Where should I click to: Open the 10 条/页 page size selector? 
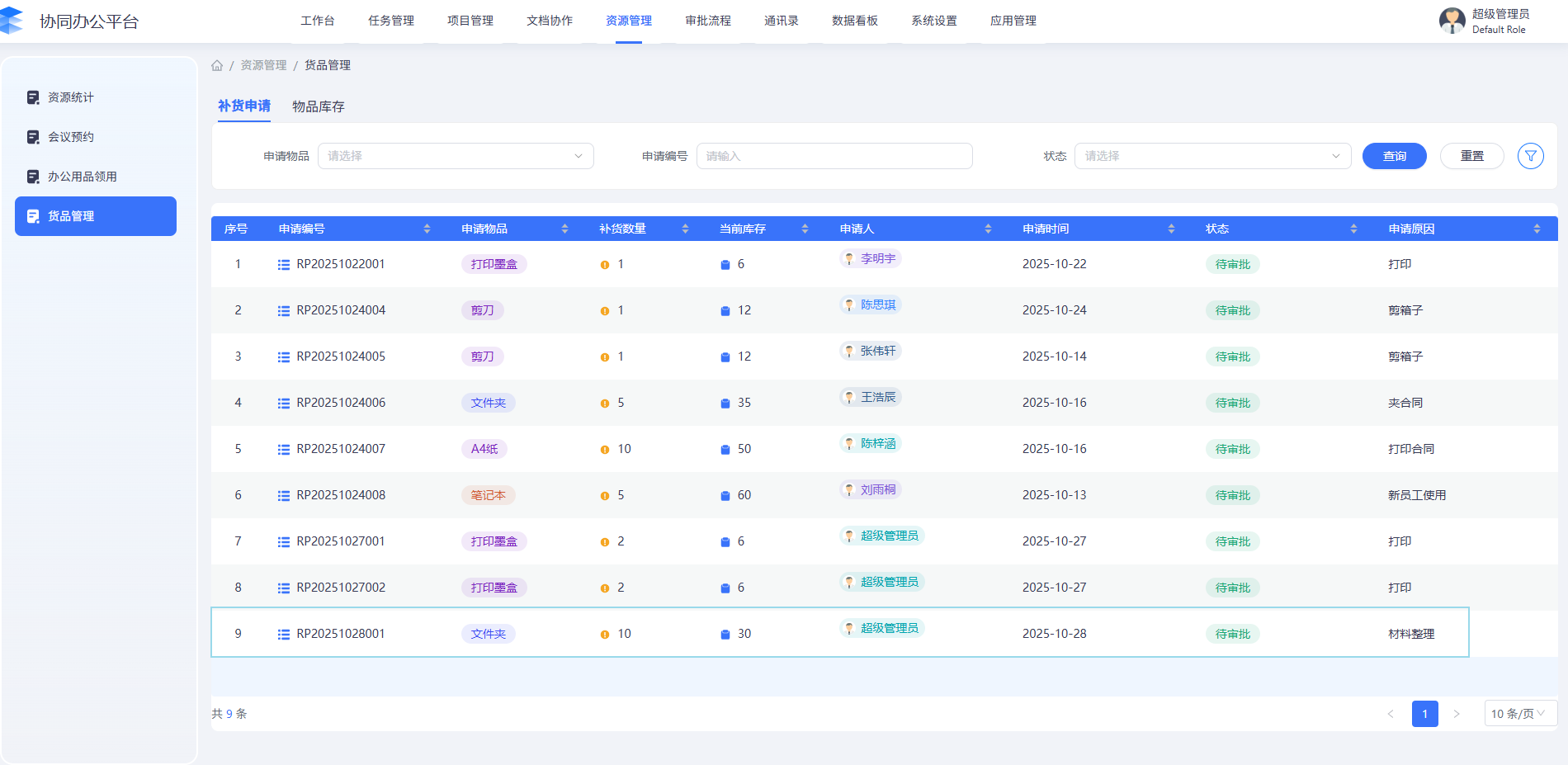coord(1519,714)
